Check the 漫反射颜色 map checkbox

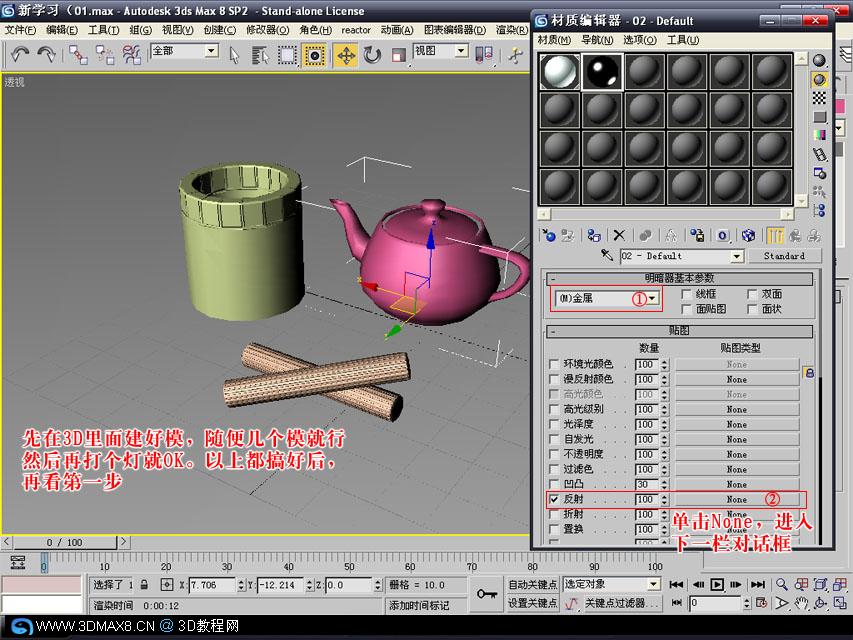tap(554, 379)
